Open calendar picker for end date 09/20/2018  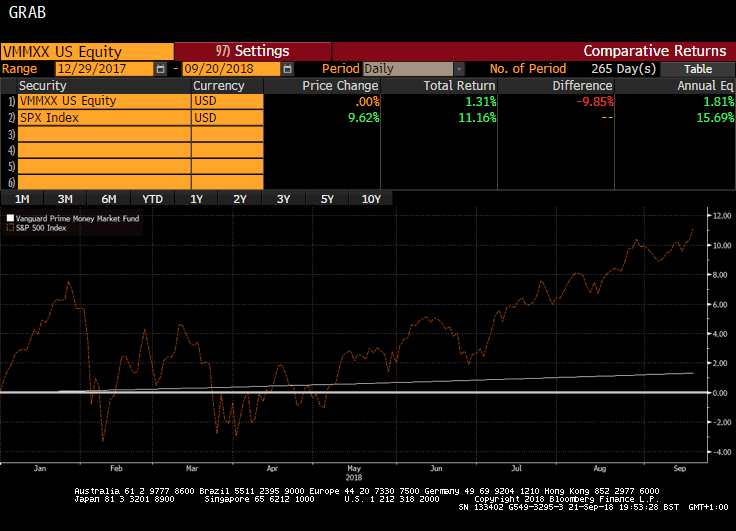[287, 69]
